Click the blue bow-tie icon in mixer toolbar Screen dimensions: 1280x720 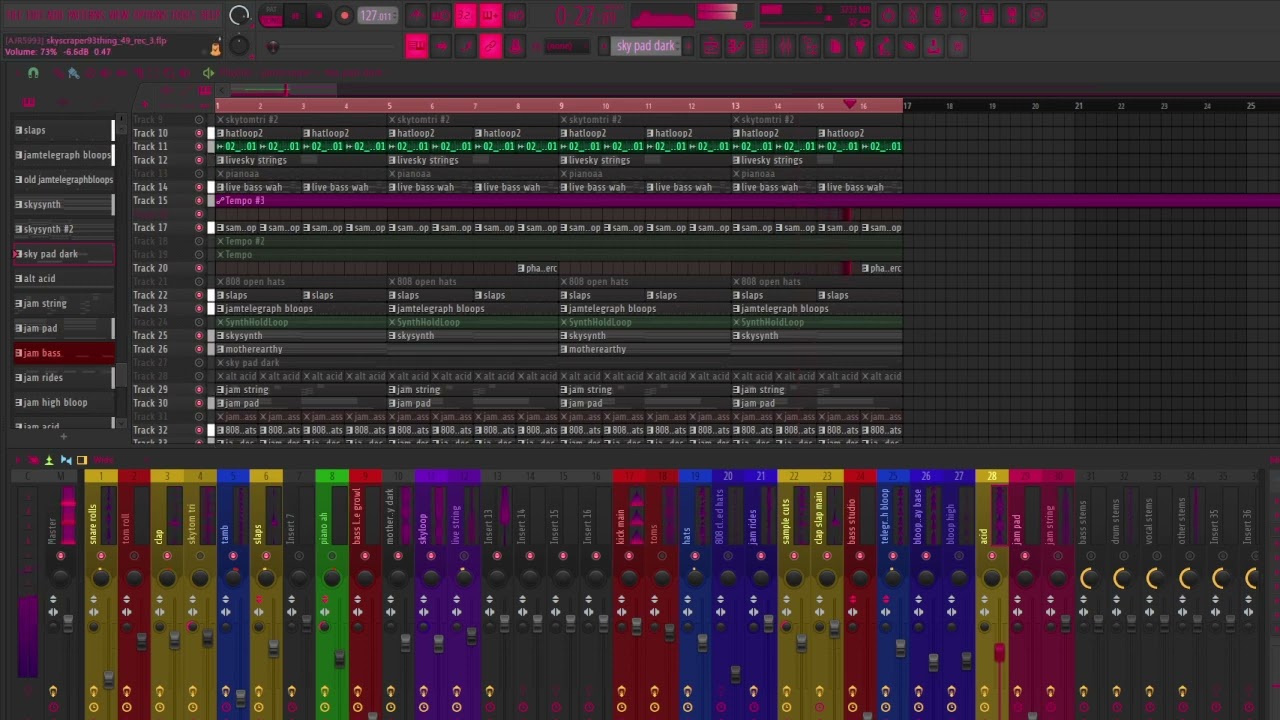tap(66, 460)
